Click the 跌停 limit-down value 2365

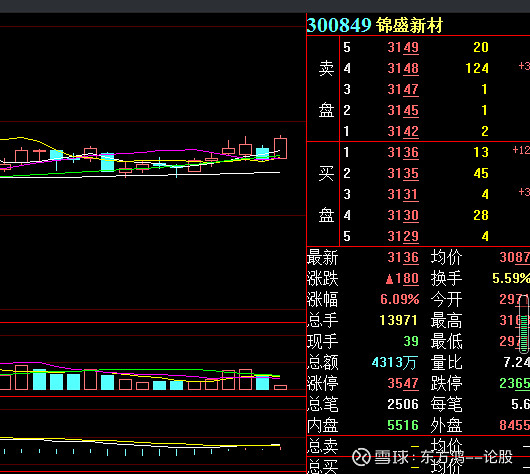[x=514, y=383]
